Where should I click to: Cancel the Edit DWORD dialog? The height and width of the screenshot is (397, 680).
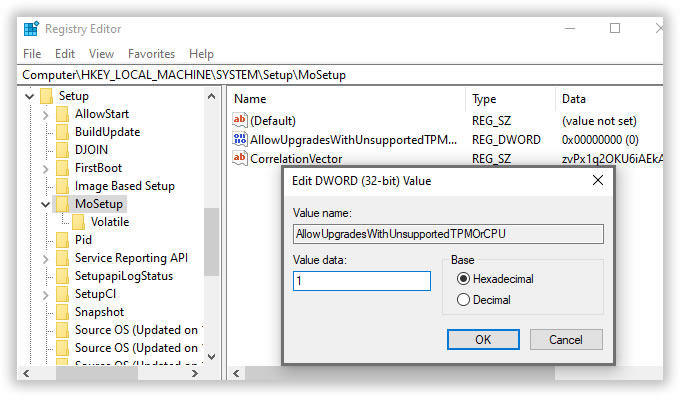pyautogui.click(x=566, y=339)
